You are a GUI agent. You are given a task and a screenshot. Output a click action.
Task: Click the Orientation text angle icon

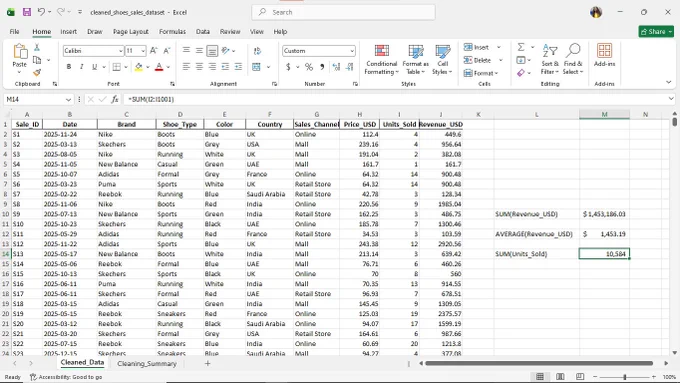[x=226, y=51]
